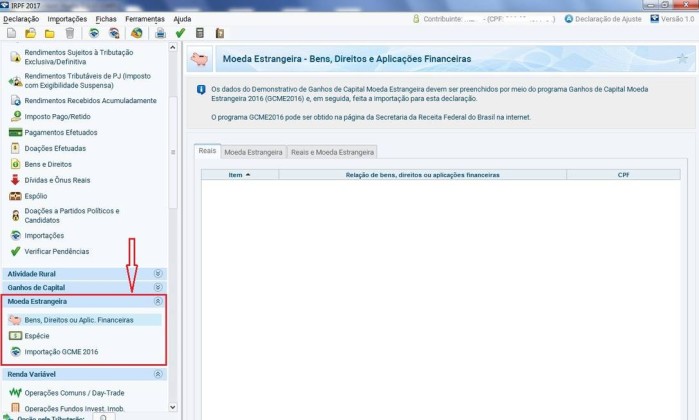699x420 pixels.
Task: Open the Importações menu
Action: tap(67, 19)
